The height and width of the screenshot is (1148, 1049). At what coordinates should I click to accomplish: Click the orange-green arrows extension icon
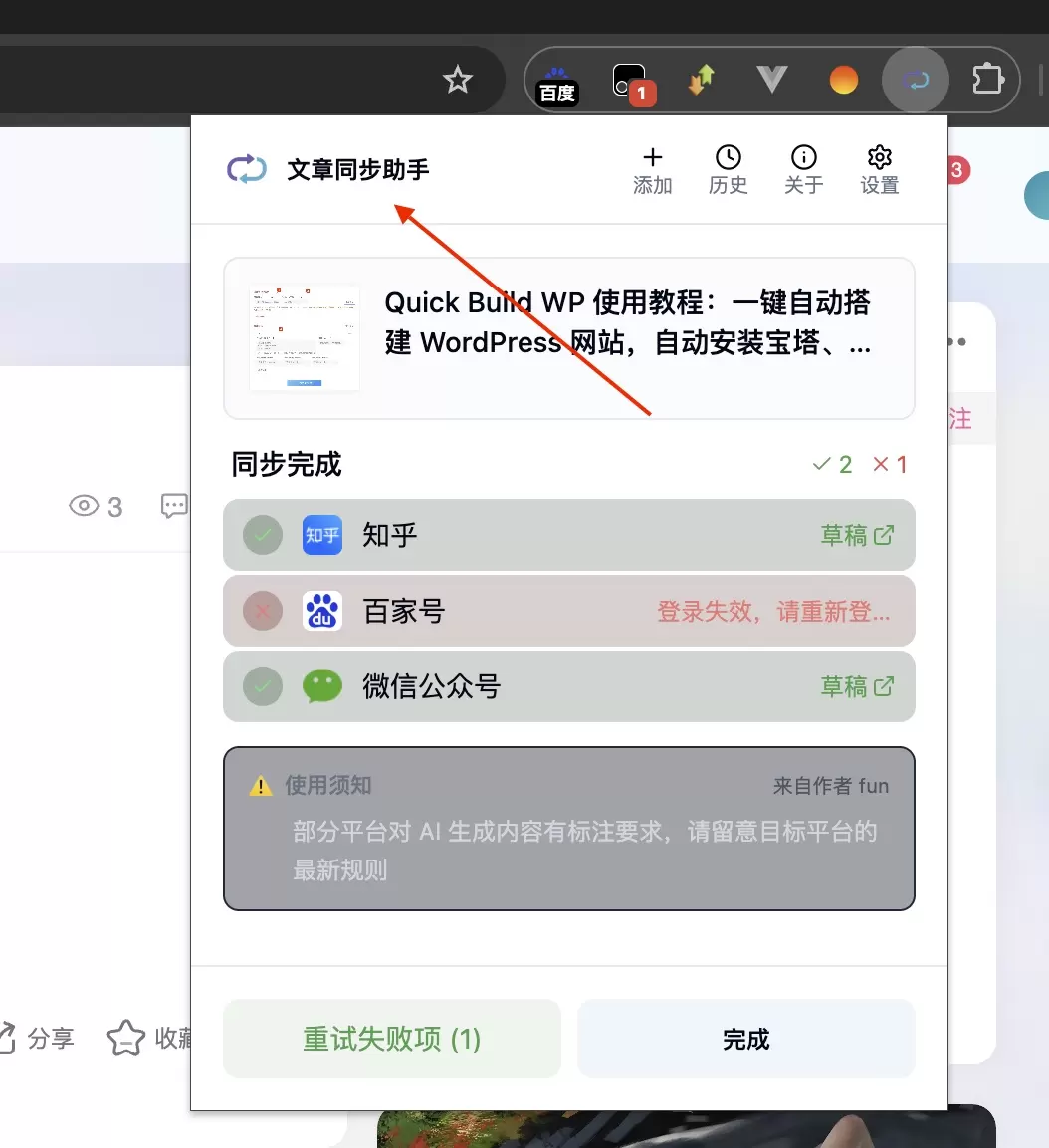click(x=701, y=79)
